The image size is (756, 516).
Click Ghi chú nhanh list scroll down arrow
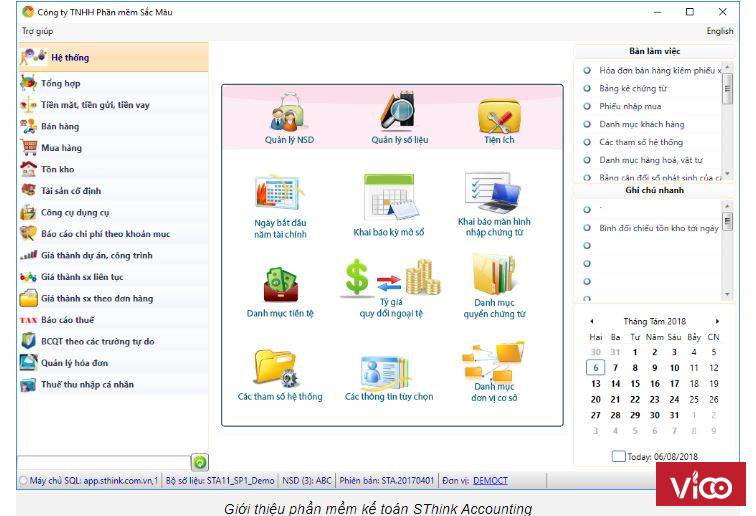728,294
